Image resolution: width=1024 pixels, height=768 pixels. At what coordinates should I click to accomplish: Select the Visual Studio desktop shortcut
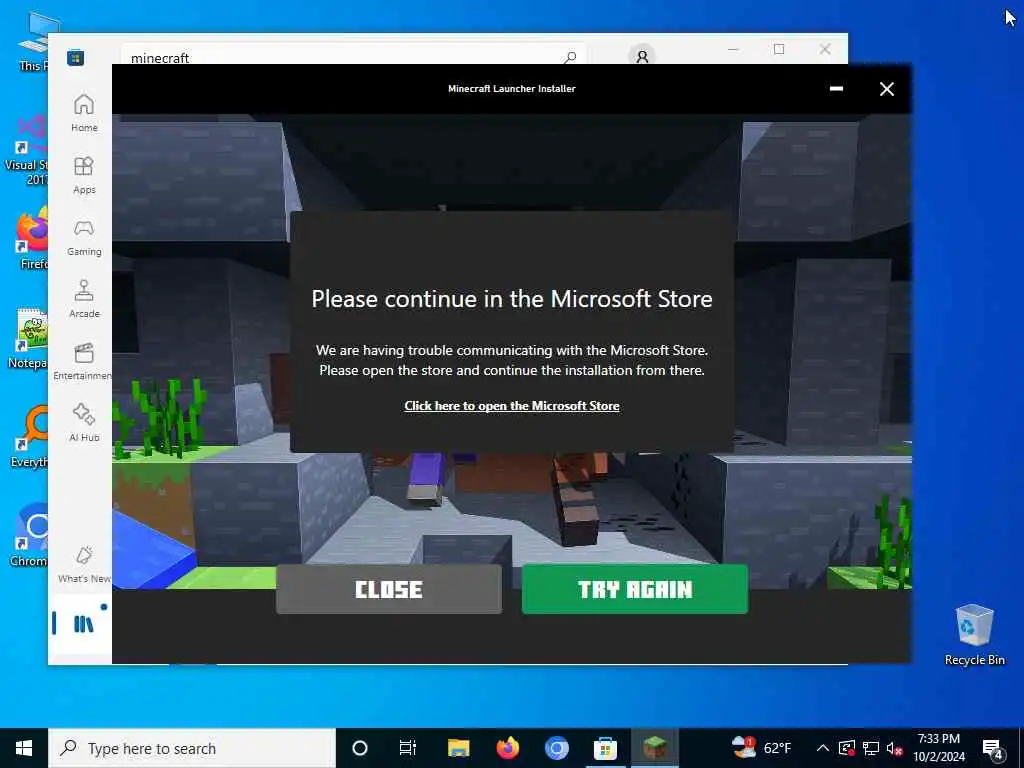pos(27,150)
